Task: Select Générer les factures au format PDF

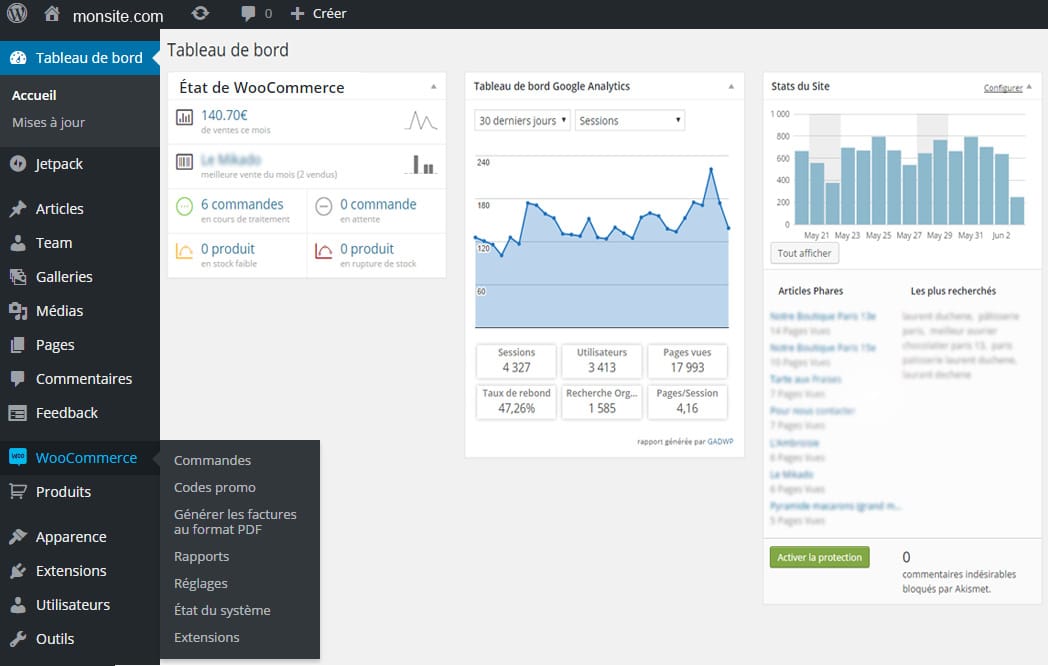Action: [235, 522]
